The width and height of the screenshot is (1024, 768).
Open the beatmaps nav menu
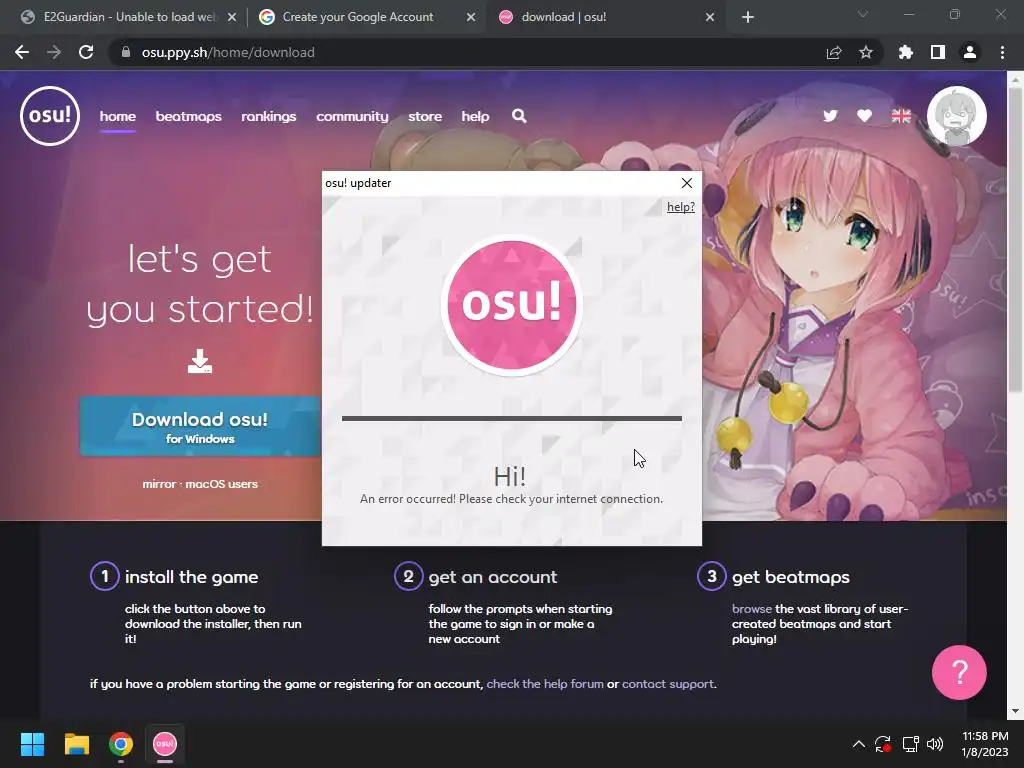(188, 116)
